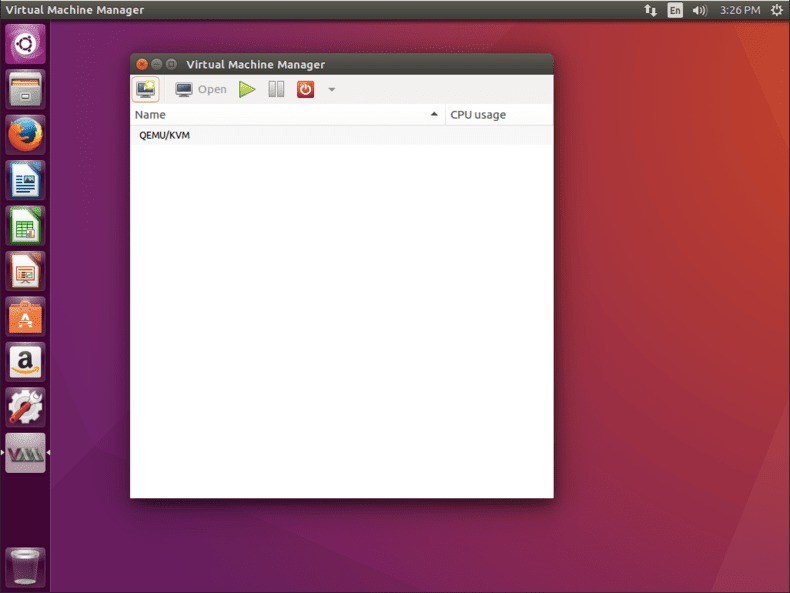Pause the virtual machine
Viewport: 790px width, 593px height.
[x=276, y=89]
